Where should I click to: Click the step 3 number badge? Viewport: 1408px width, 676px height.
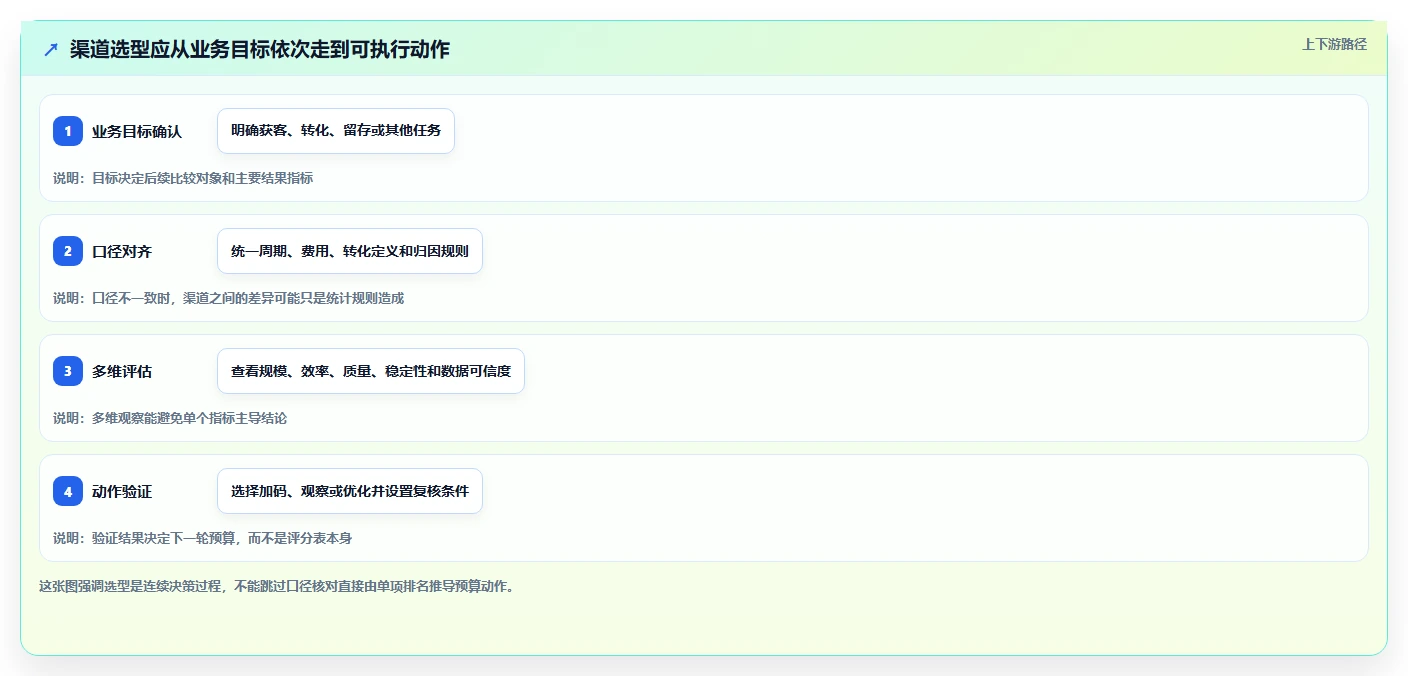[68, 371]
